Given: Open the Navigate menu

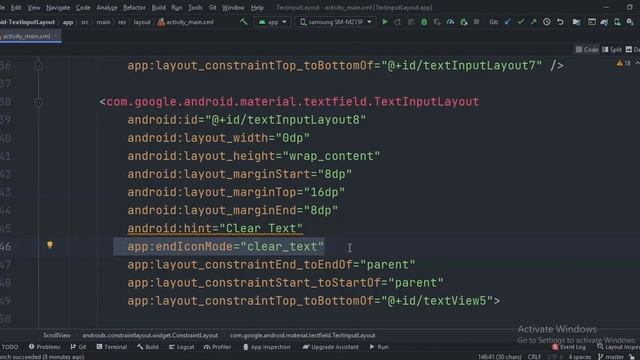Looking at the screenshot, I should [58, 7].
